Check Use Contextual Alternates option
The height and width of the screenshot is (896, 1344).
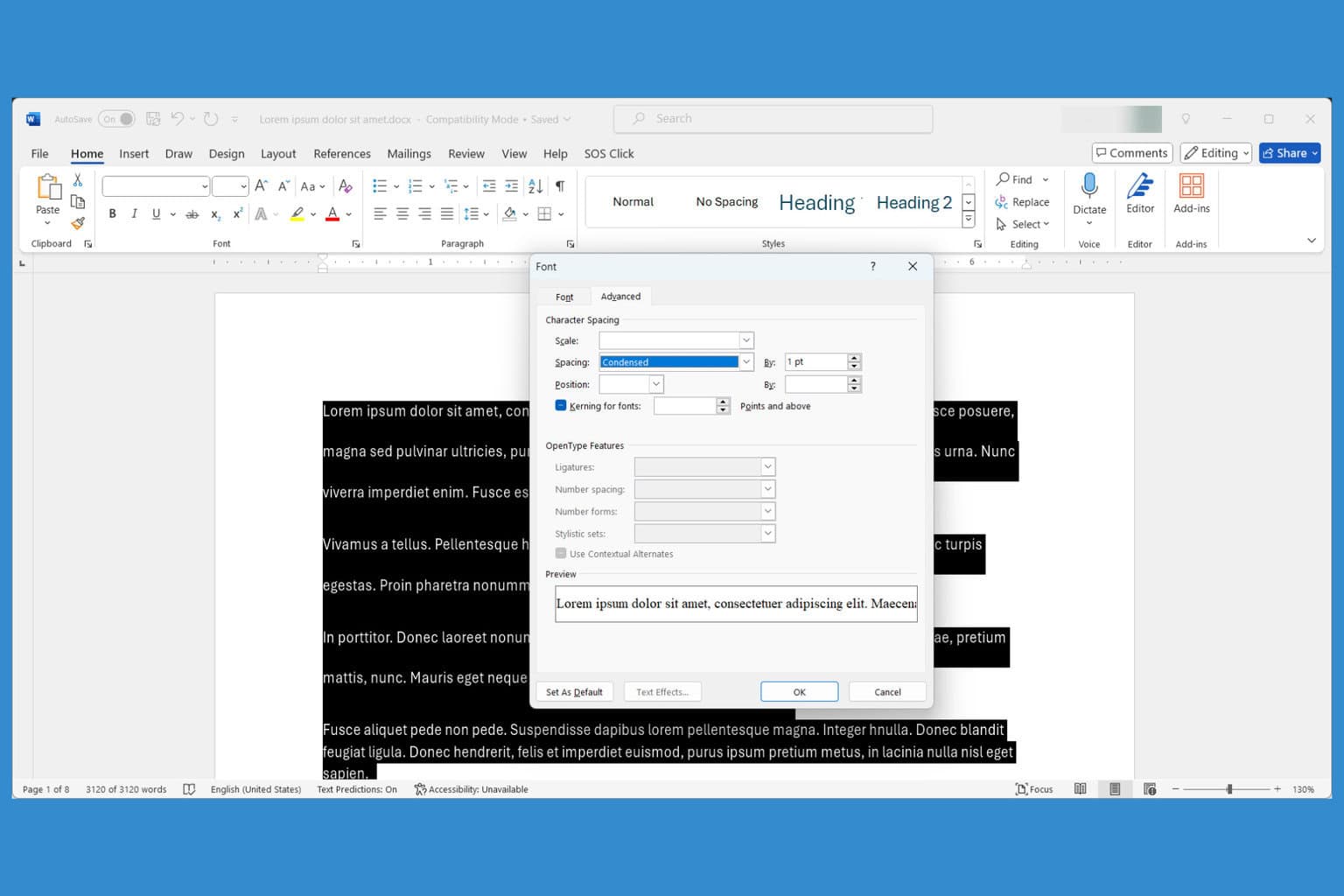pos(561,553)
